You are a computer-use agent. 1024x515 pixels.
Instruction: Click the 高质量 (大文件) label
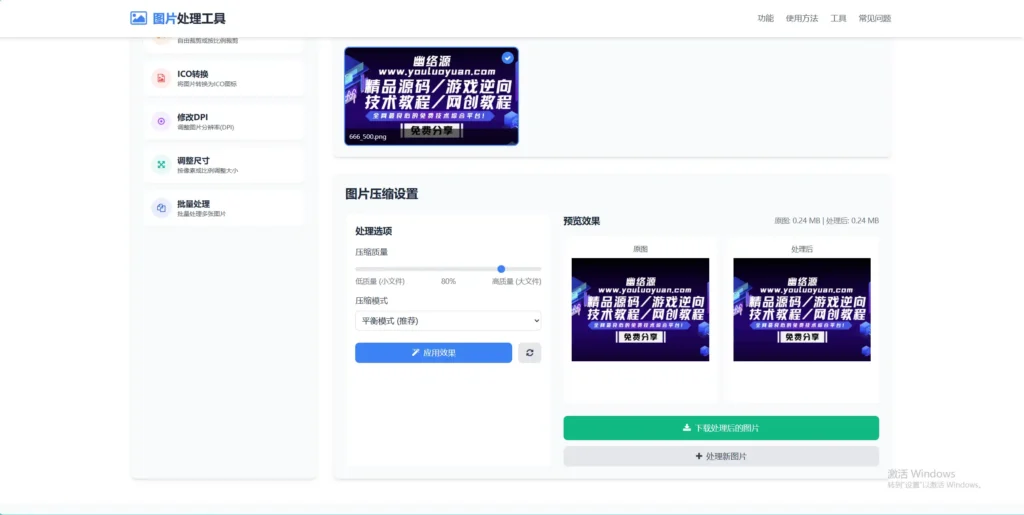[517, 281]
